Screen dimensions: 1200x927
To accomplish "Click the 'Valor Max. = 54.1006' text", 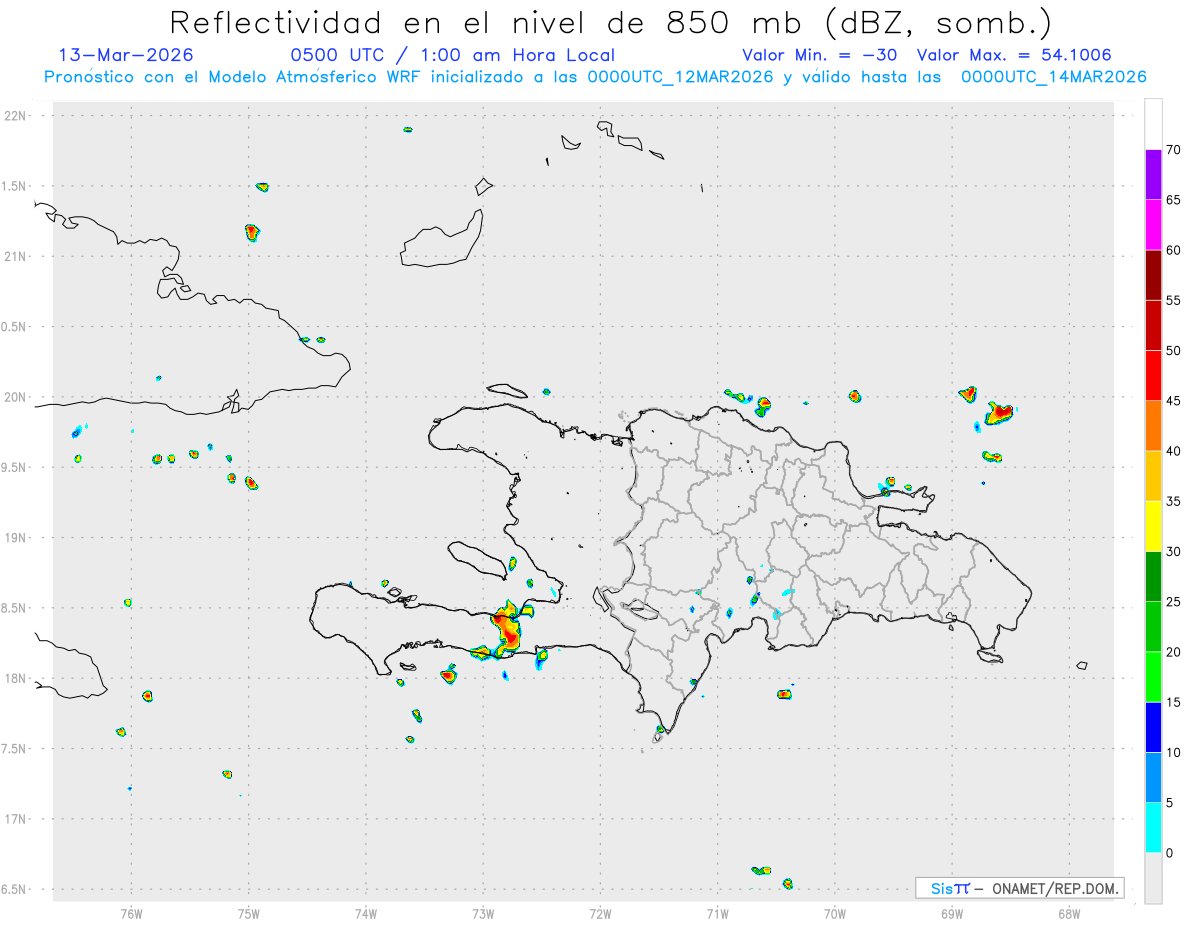I will pos(1014,55).
